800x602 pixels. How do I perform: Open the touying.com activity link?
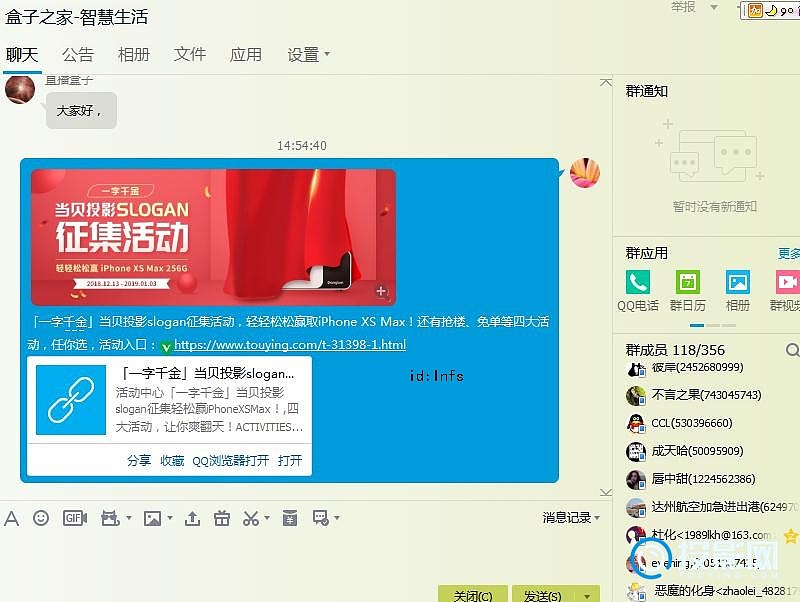(x=290, y=345)
